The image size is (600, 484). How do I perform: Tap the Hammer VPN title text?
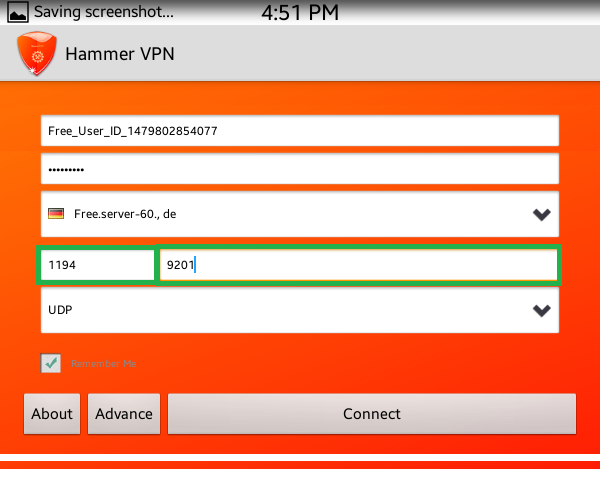pyautogui.click(x=120, y=54)
